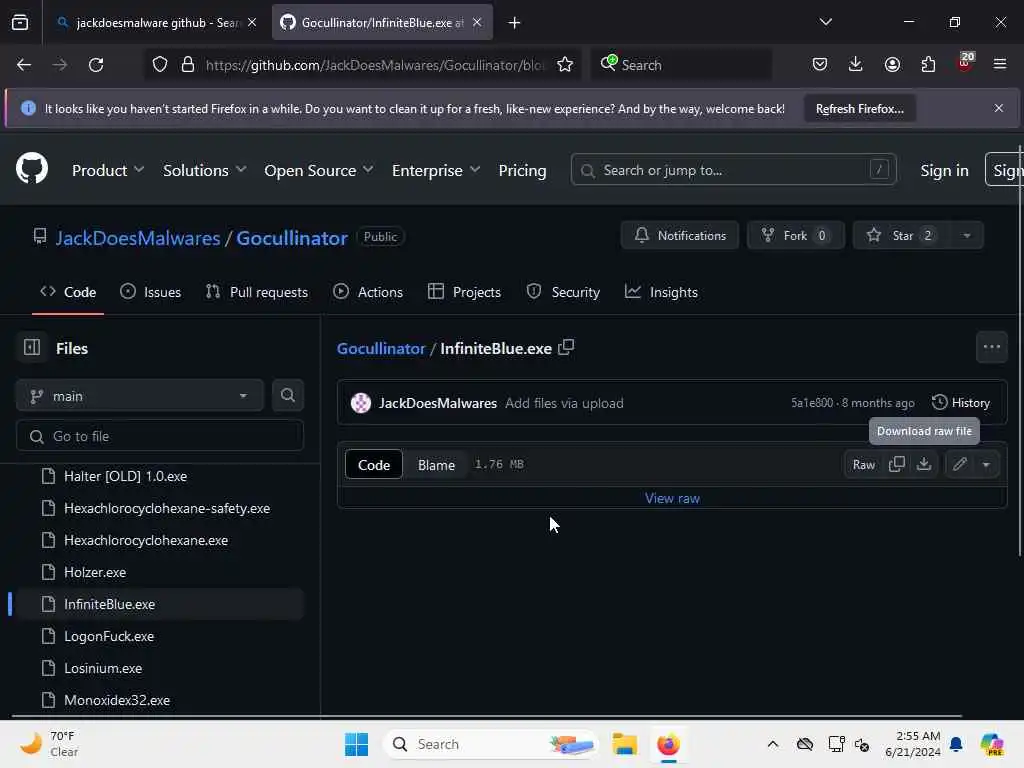1024x768 pixels.
Task: Download raw file icon
Action: click(923, 464)
